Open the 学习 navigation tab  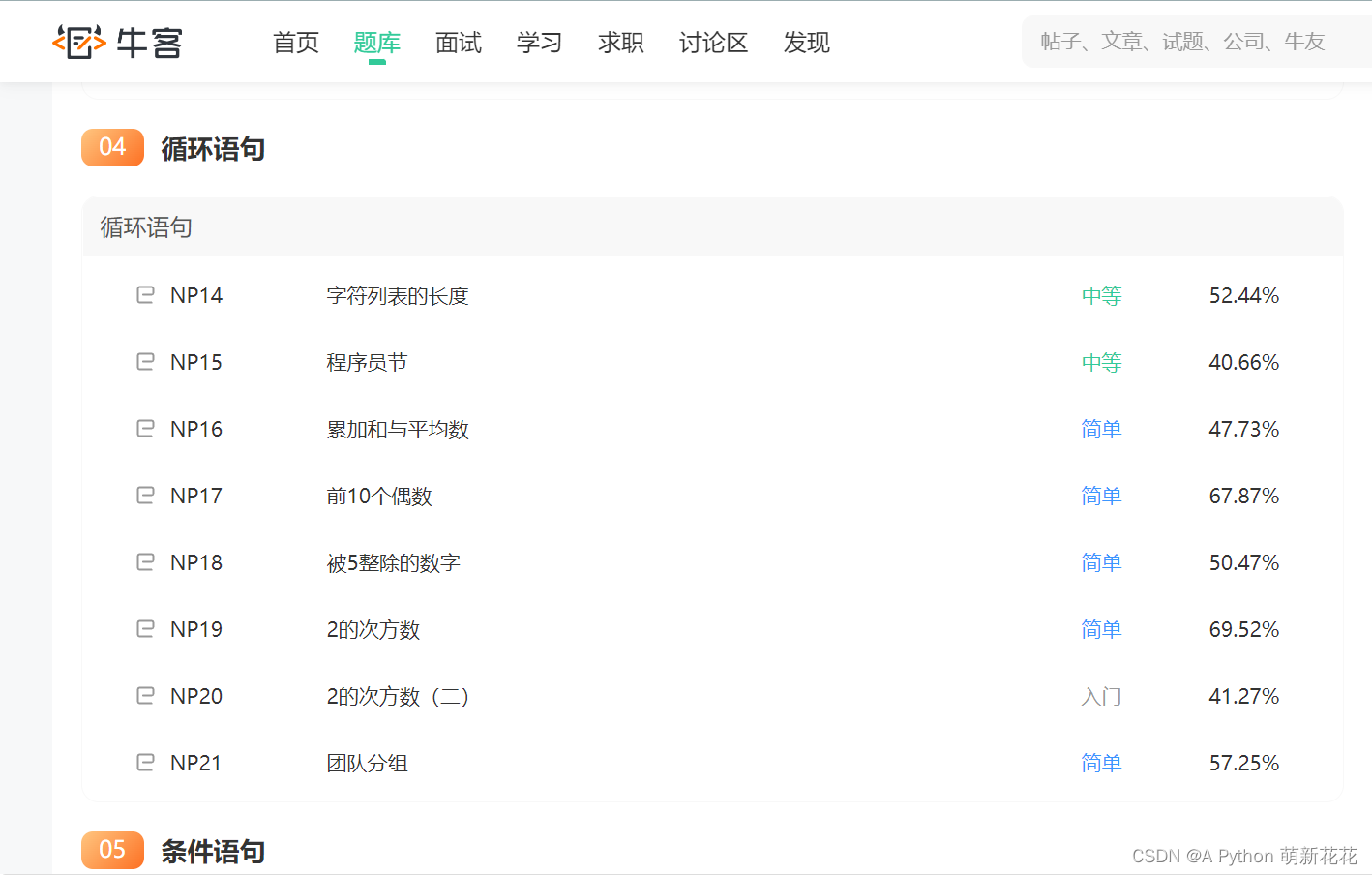540,43
